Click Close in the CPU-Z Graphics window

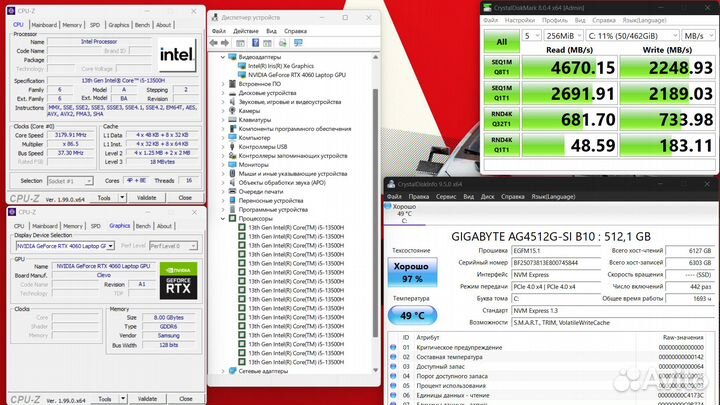click(x=186, y=399)
